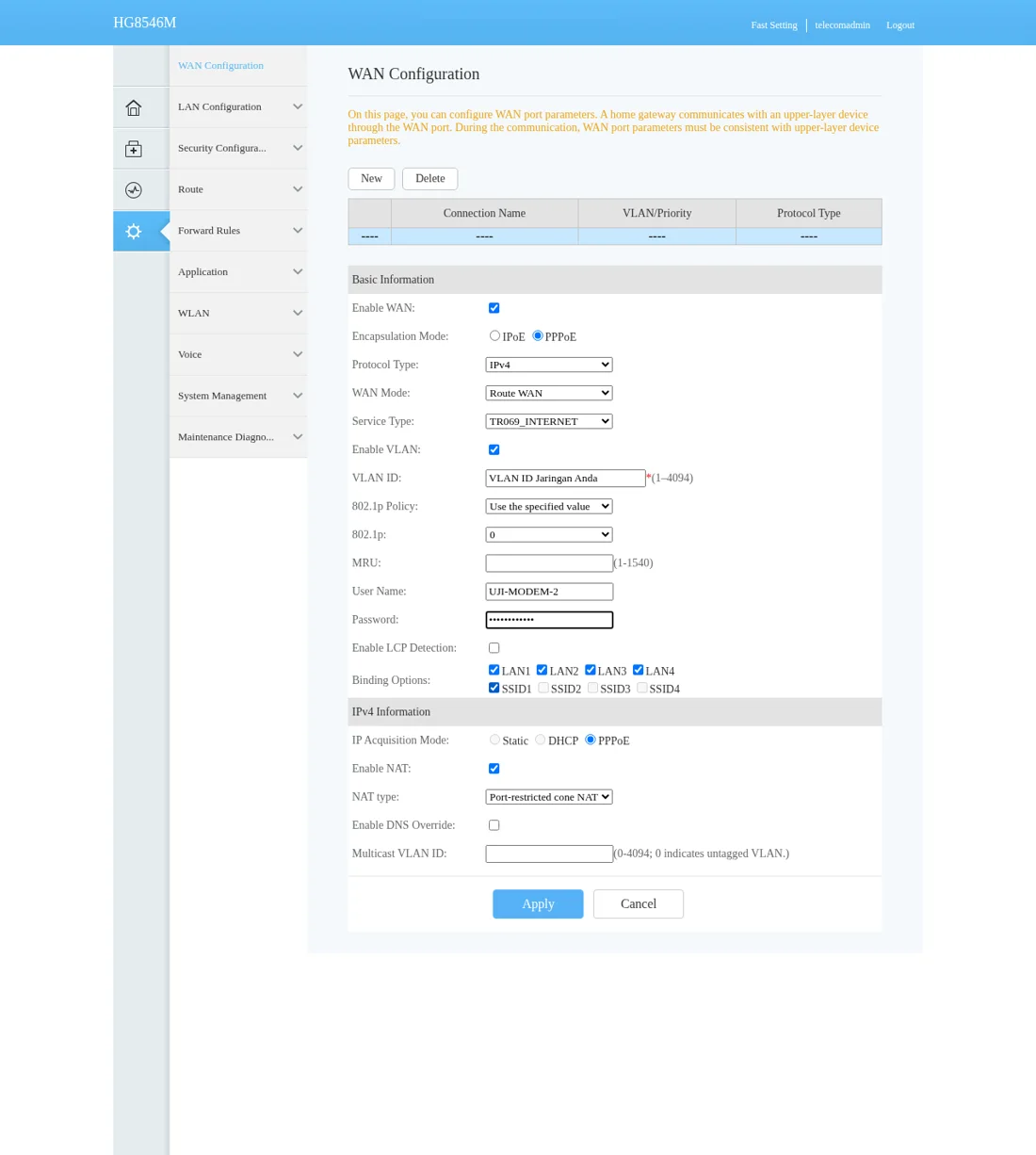
Task: Open the NAT type dropdown
Action: [x=549, y=797]
